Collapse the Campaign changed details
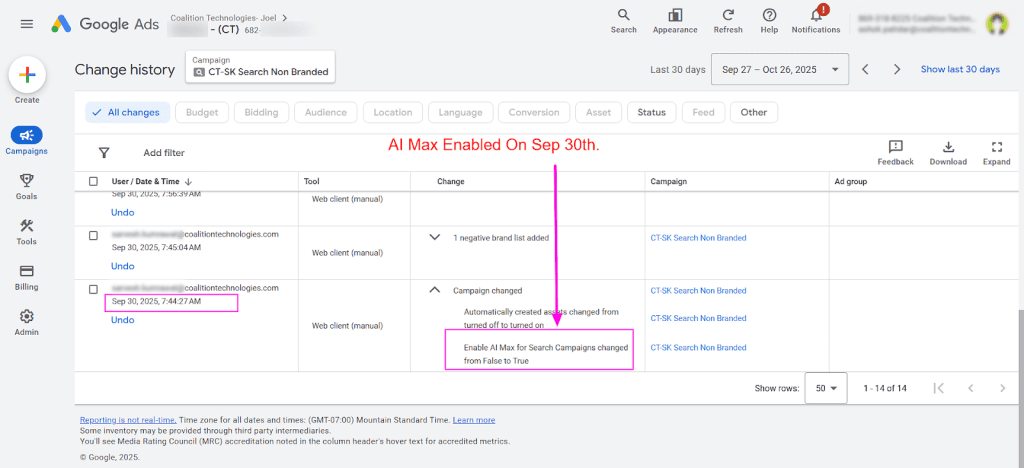The height and width of the screenshot is (468, 1024). coord(434,290)
